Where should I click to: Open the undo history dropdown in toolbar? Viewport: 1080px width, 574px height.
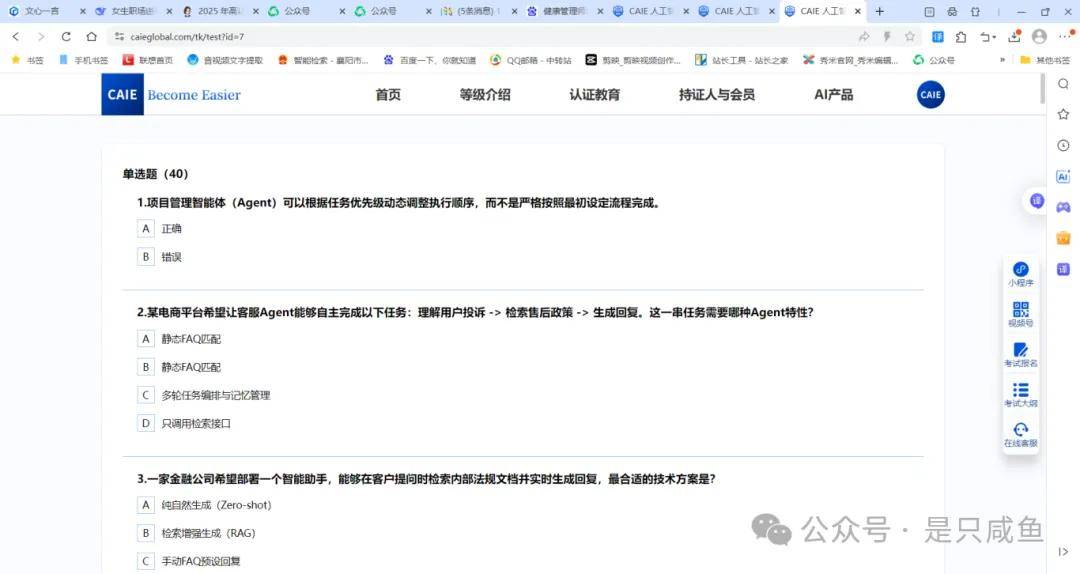[x=988, y=37]
